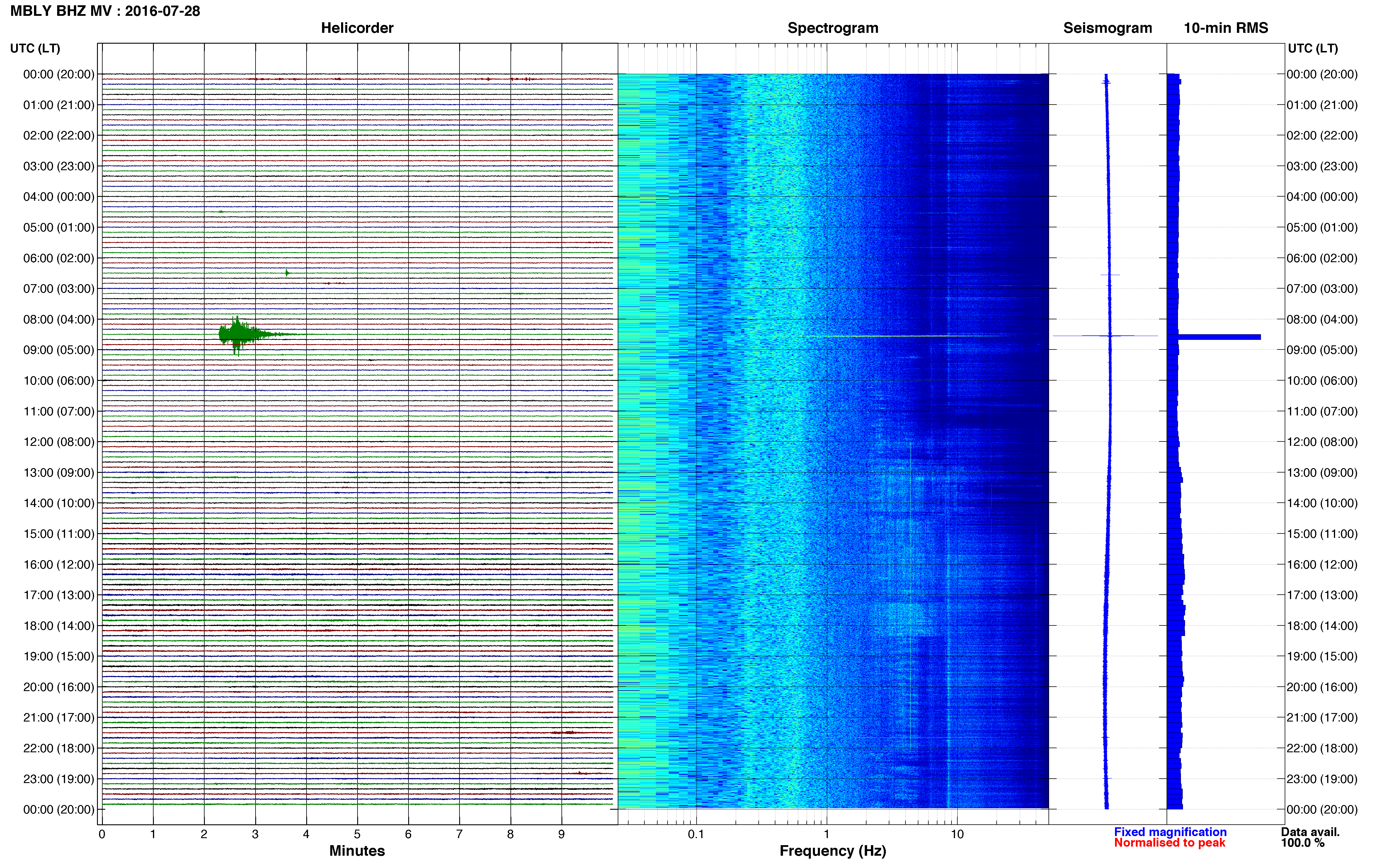Click the '9' minutes axis tick label

point(561,834)
